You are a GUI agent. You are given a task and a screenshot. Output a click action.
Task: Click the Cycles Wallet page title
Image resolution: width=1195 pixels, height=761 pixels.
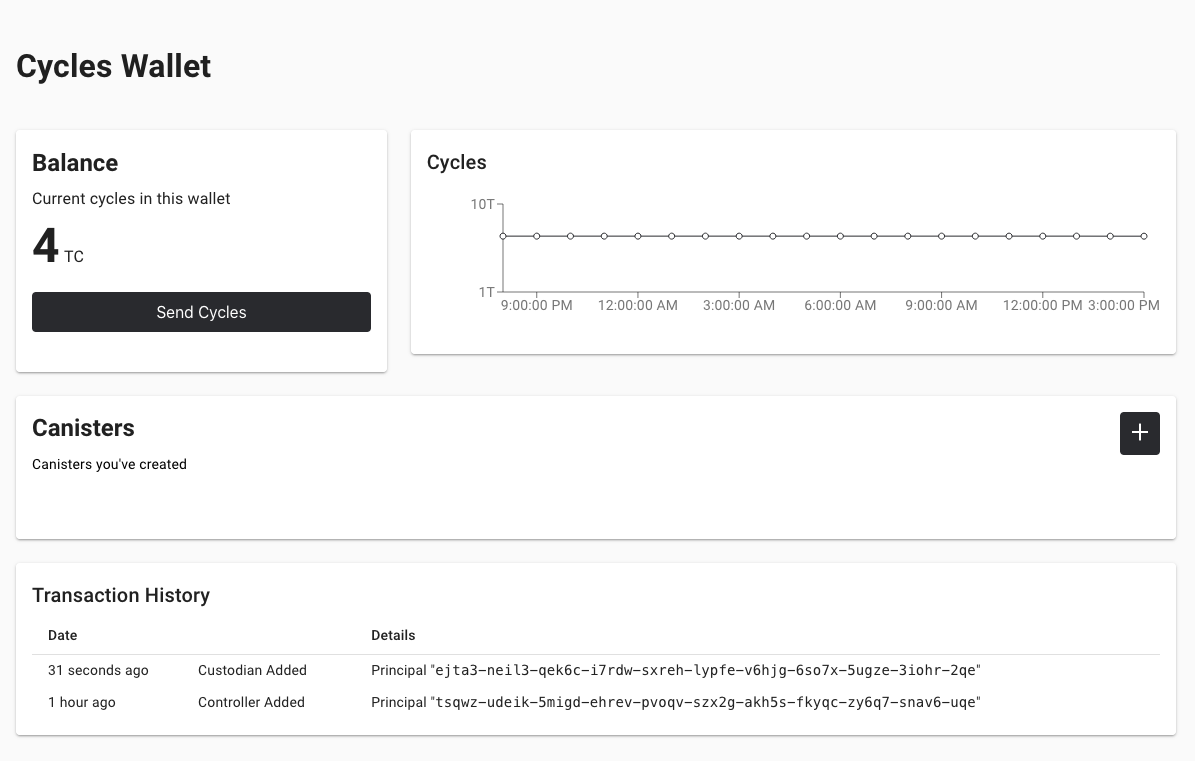tap(112, 66)
